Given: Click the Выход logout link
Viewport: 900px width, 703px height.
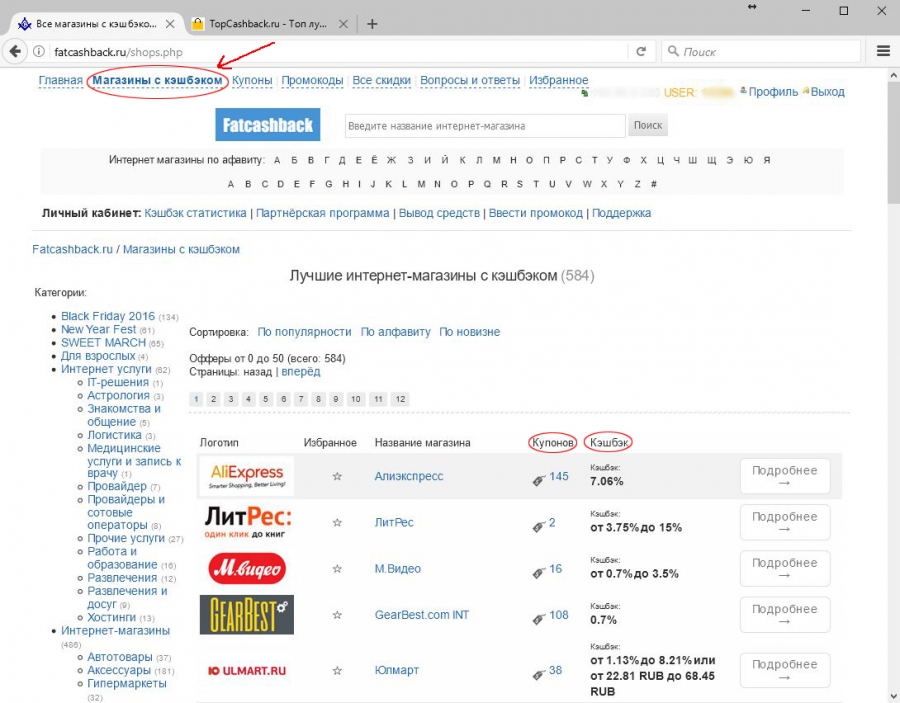Looking at the screenshot, I should [827, 92].
